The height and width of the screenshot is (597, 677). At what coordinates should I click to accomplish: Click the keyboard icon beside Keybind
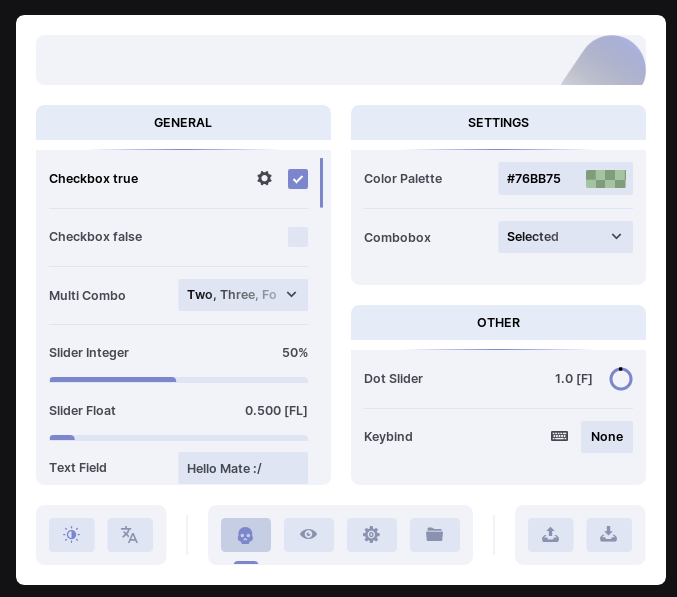559,436
